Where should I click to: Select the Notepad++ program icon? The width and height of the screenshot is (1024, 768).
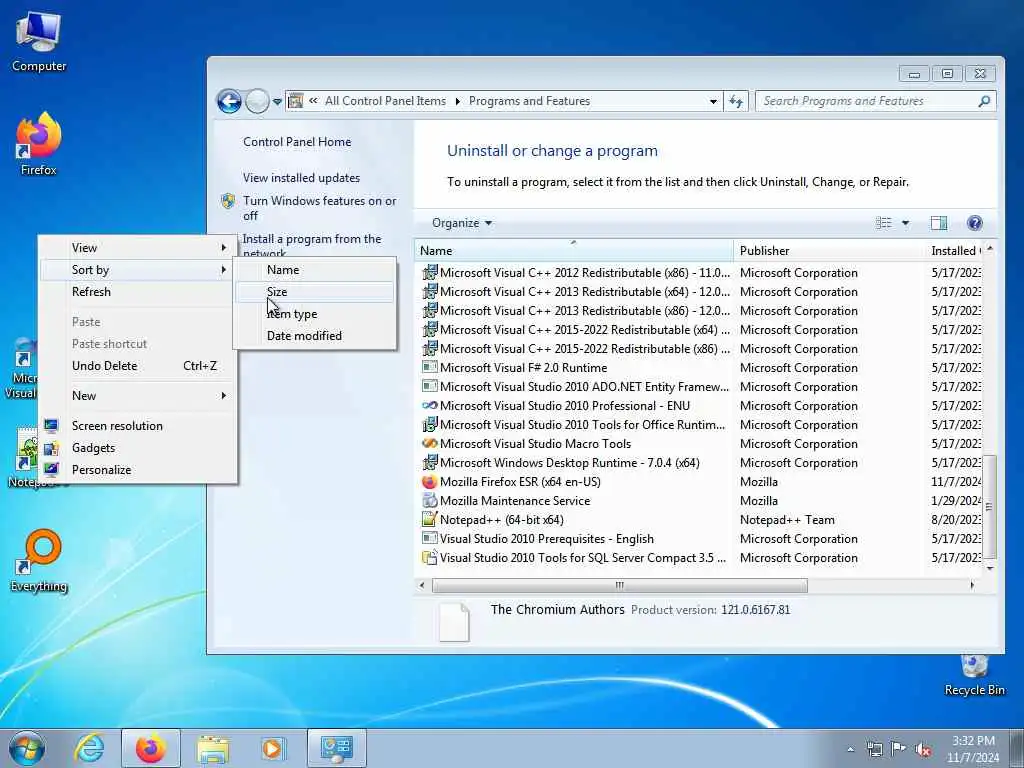[x=429, y=520]
